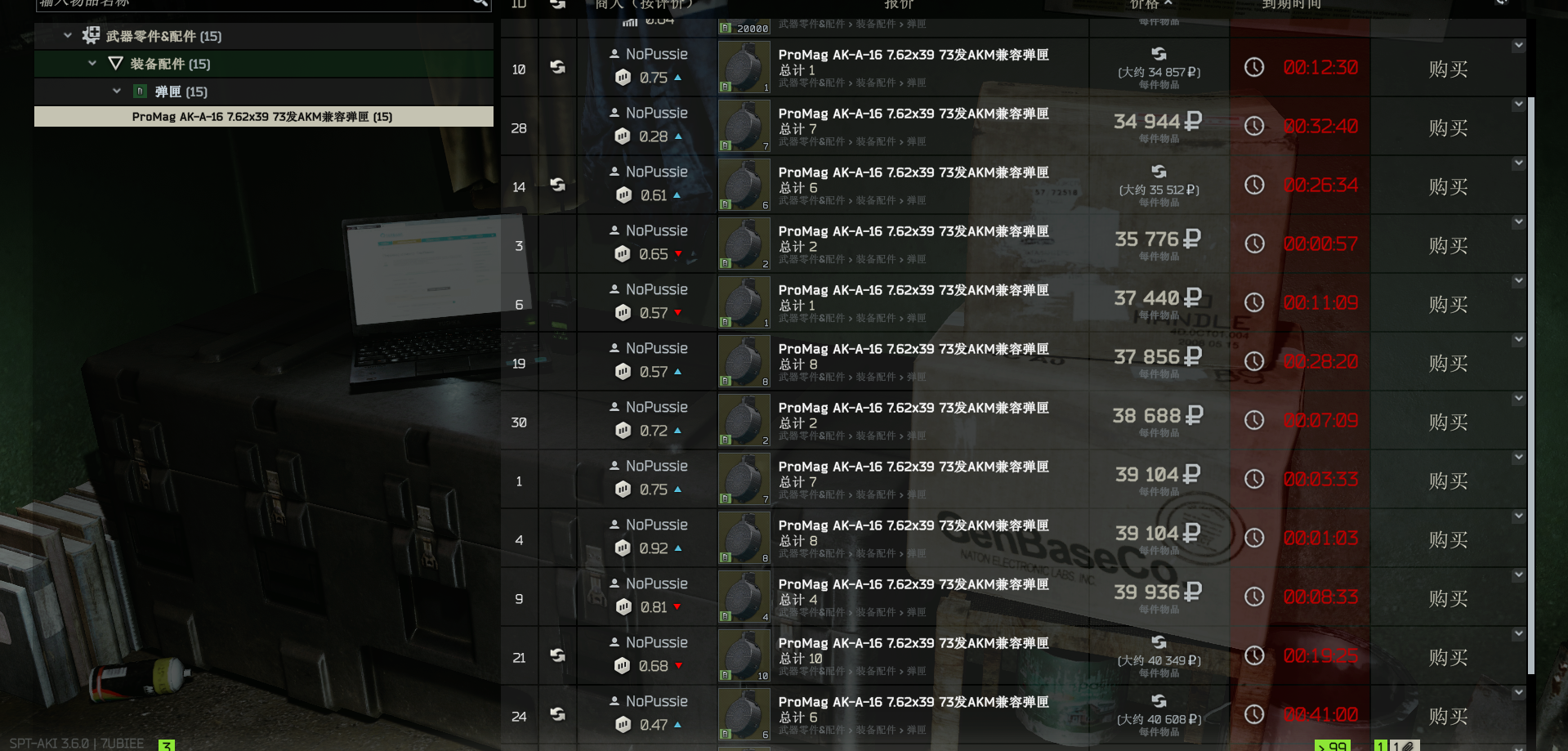This screenshot has width=1568, height=751.
Task: Expand offer ID 19 with right-edge chevron
Action: [x=1518, y=340]
